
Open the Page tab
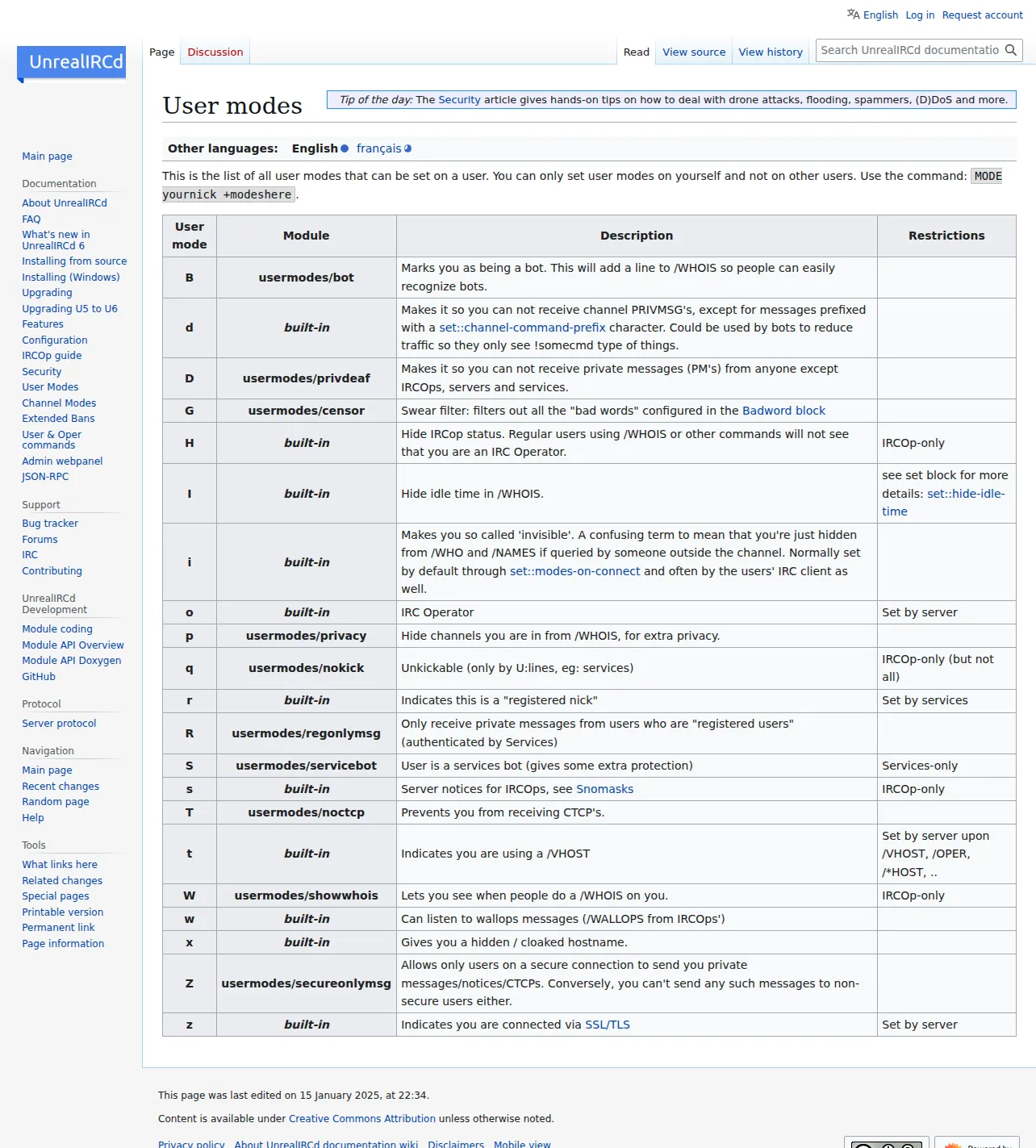click(161, 52)
